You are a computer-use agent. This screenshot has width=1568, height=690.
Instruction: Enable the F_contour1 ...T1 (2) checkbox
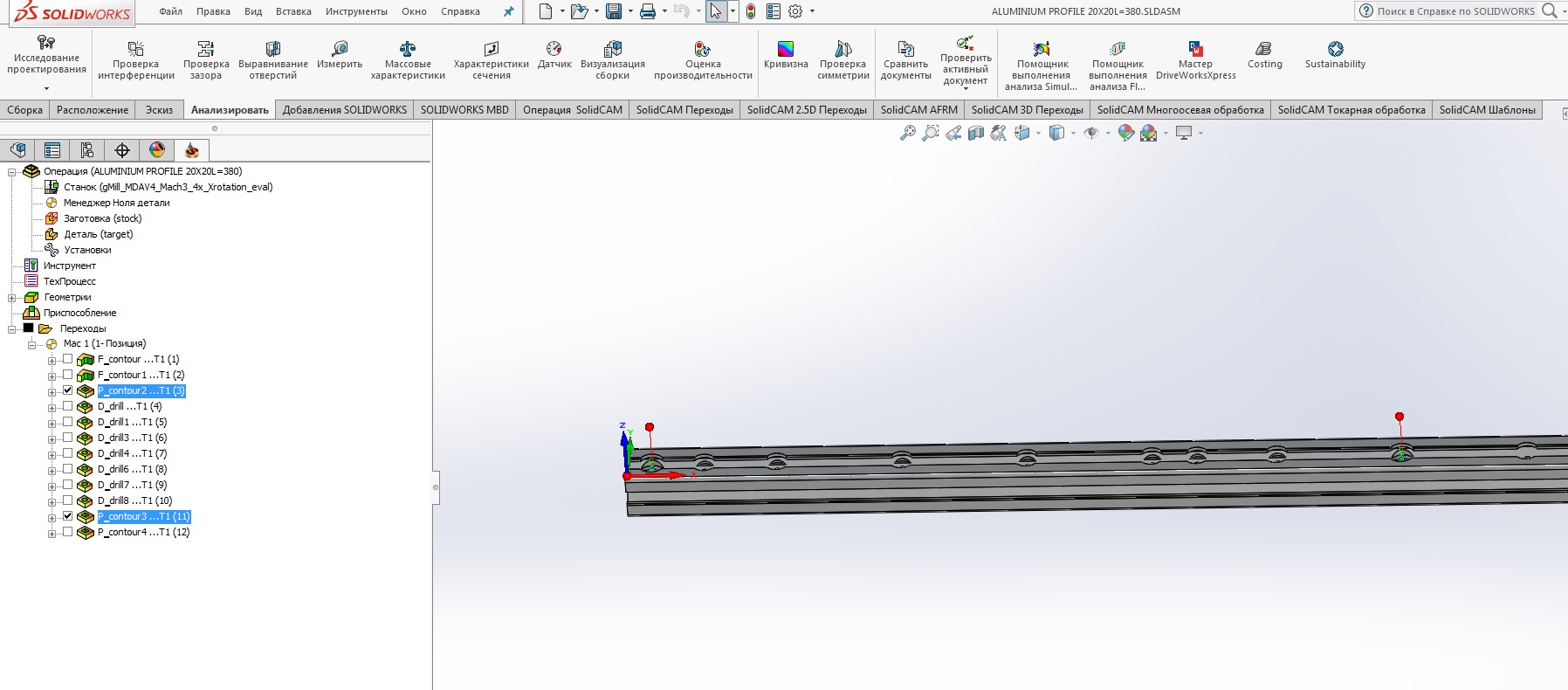[x=67, y=375]
